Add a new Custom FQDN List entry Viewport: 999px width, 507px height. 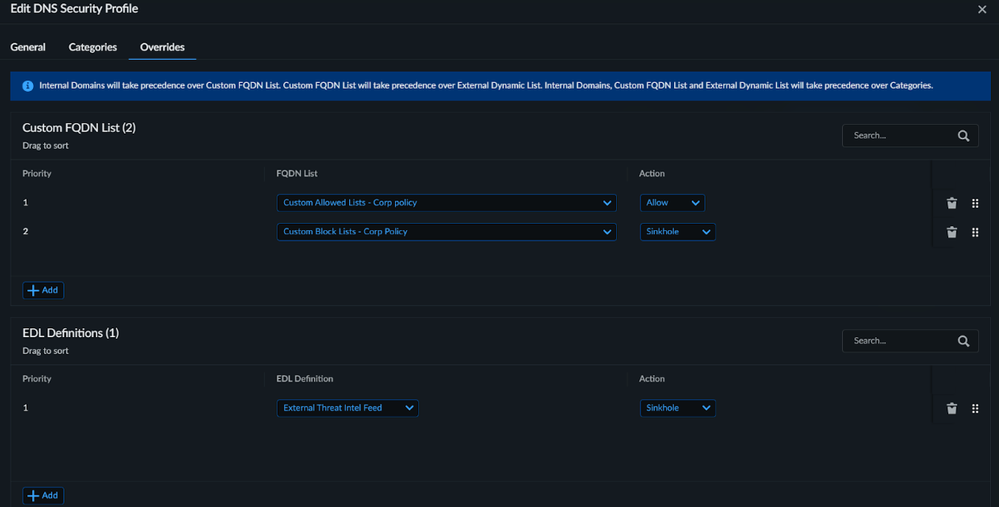pyautogui.click(x=43, y=290)
